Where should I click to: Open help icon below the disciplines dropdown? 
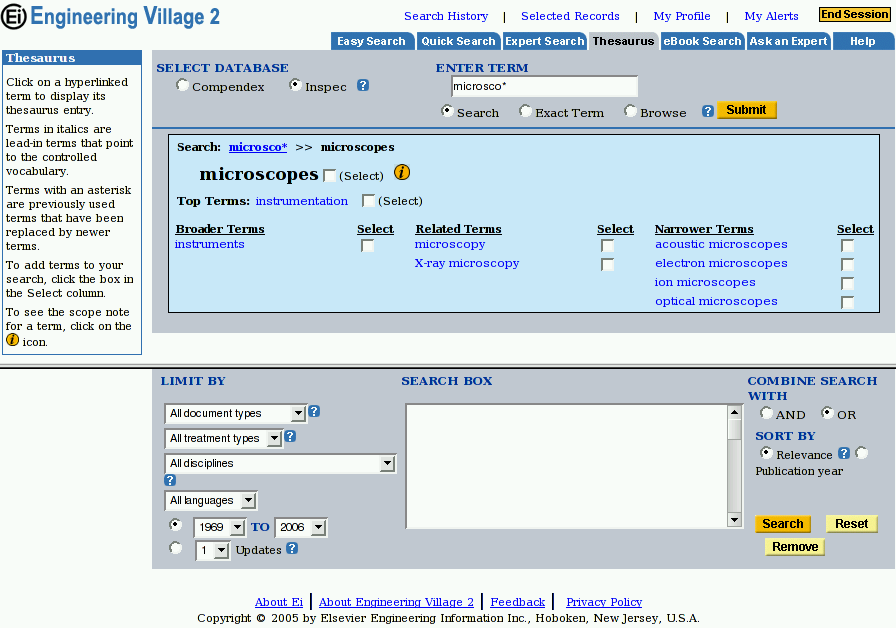170,480
